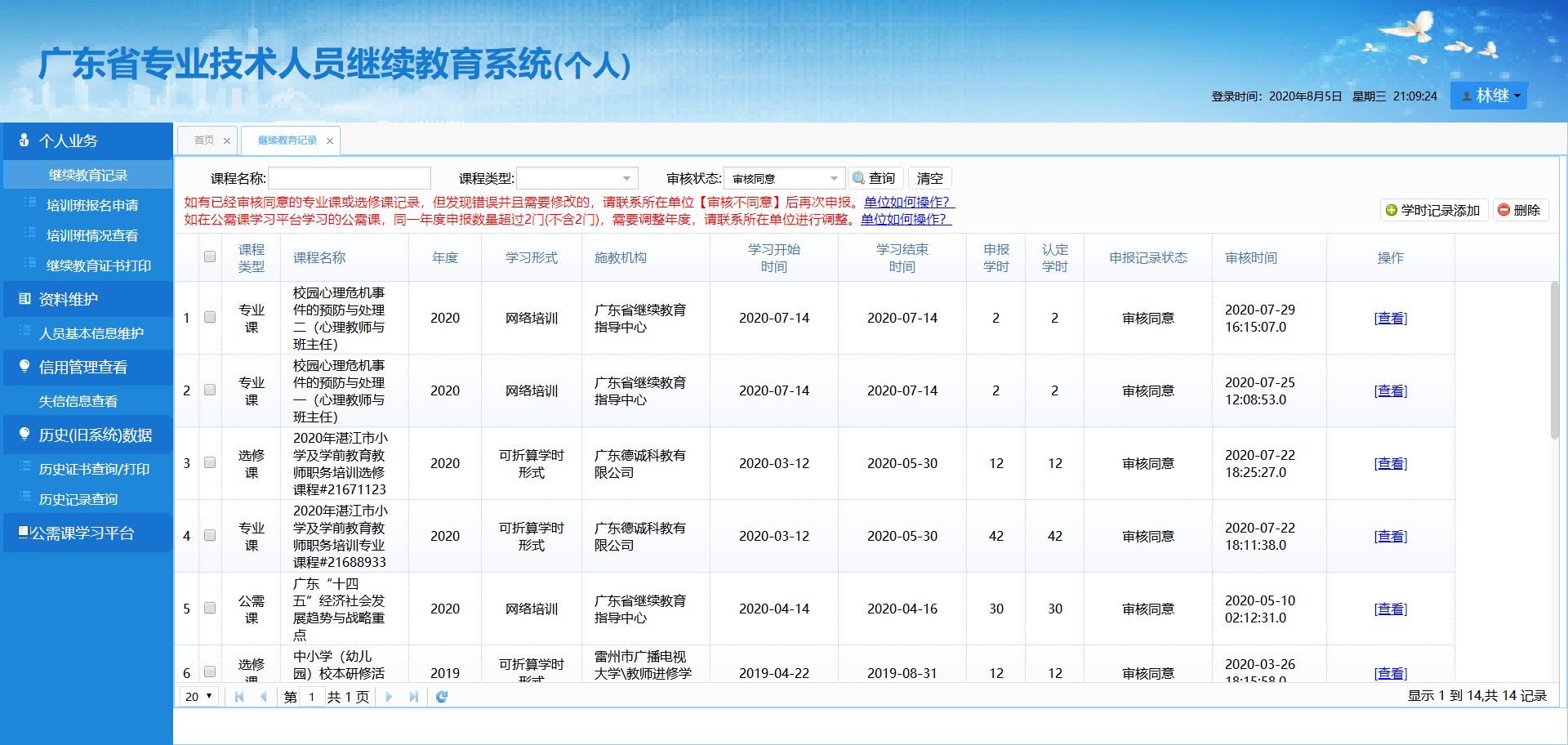Go to the previous page of records
The height and width of the screenshot is (745, 1568).
pos(263,697)
